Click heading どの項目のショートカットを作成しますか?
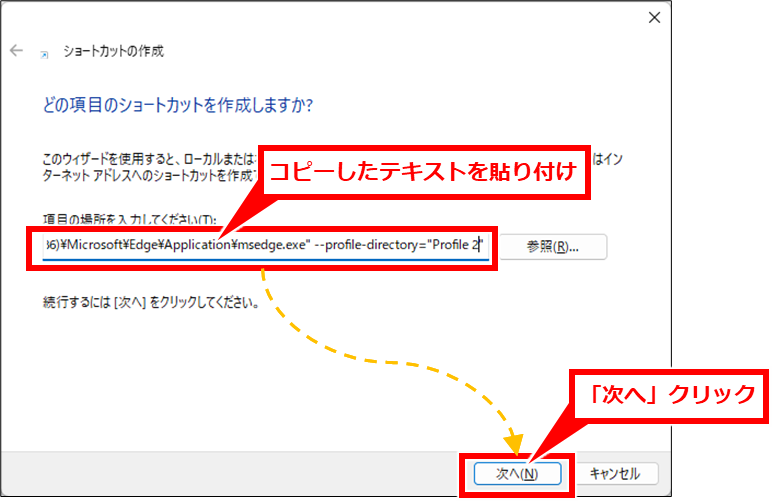The width and height of the screenshot is (774, 503). [177, 105]
